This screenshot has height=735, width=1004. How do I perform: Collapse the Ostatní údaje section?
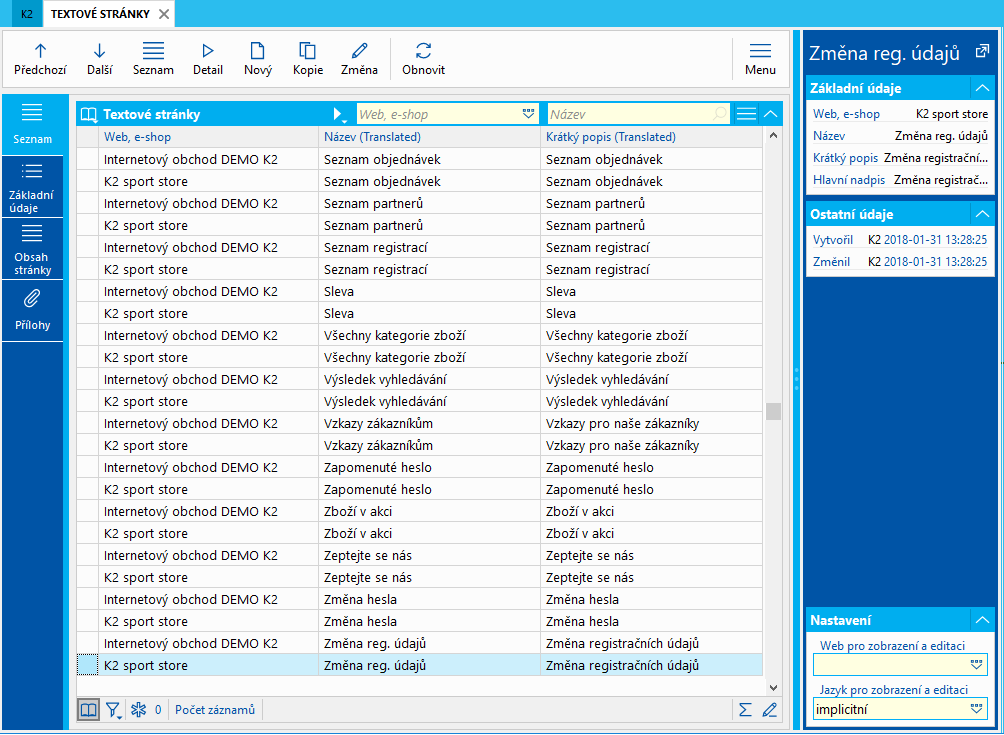(982, 214)
